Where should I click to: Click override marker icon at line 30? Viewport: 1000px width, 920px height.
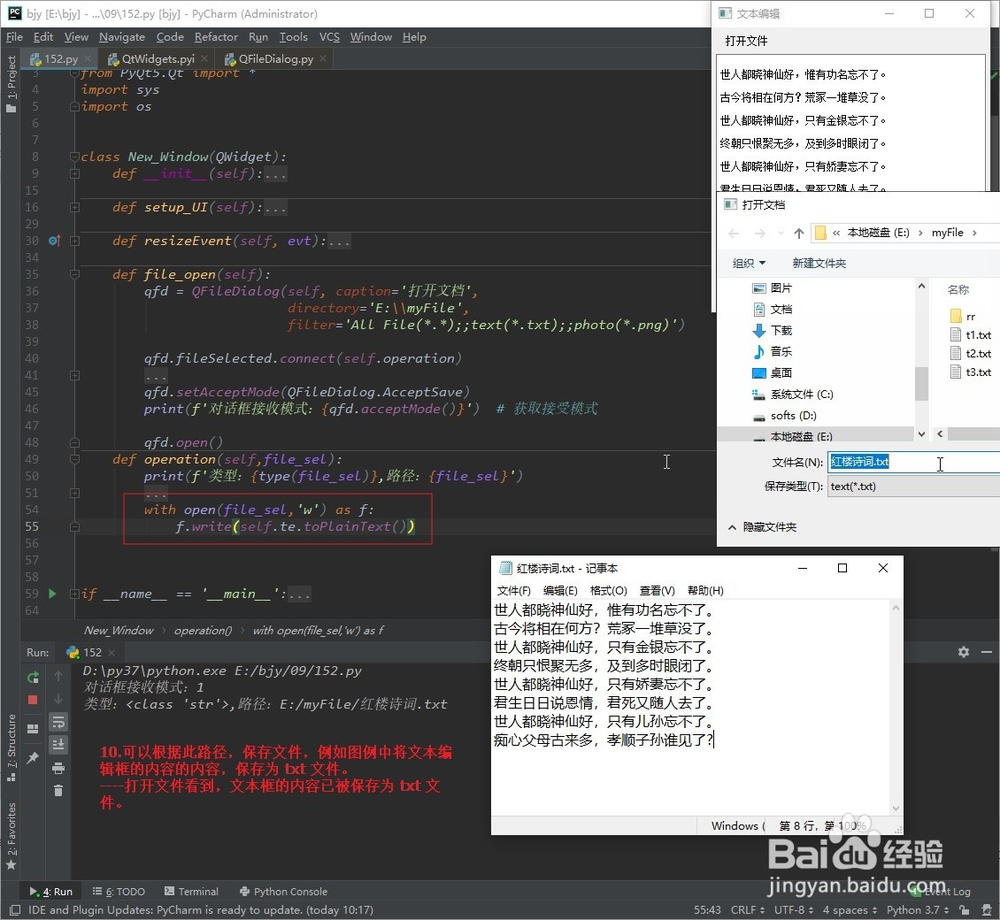54,240
